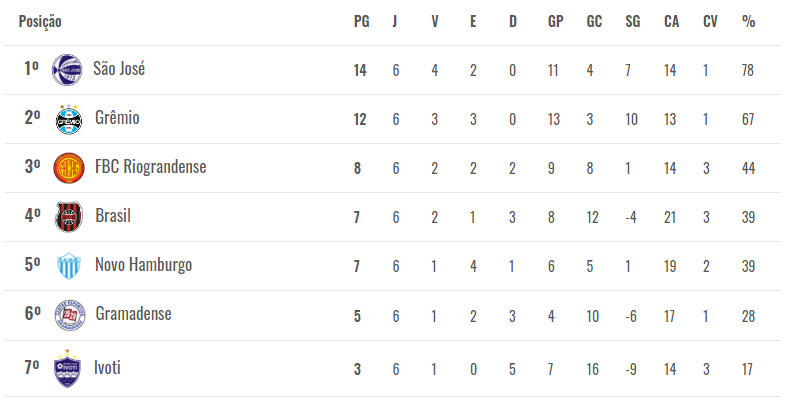Screen dimensions: 795x403
Task: Click the Ivoti purple crest
Action: coord(67,369)
